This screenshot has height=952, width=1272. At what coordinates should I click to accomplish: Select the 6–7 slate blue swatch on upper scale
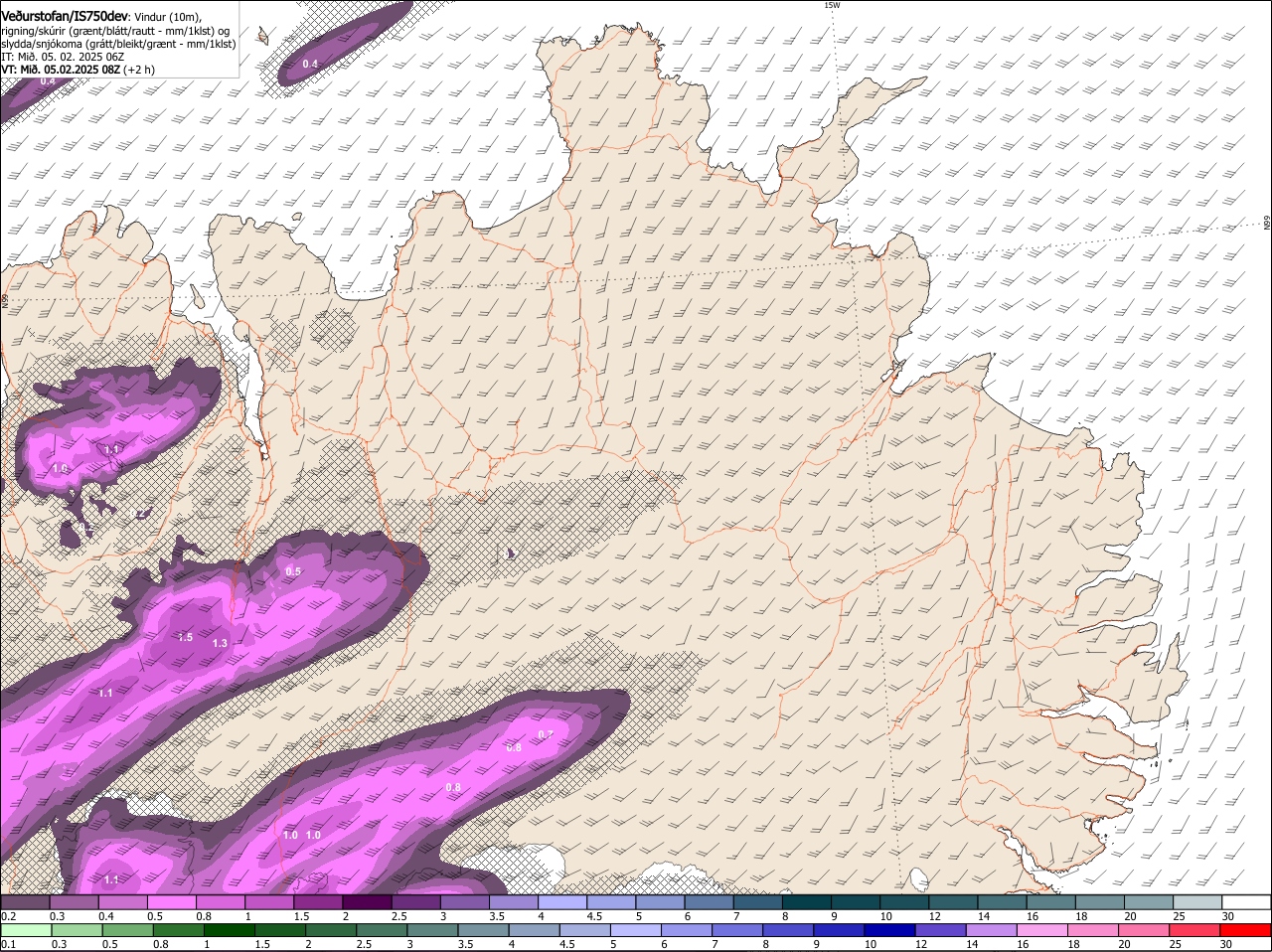pyautogui.click(x=711, y=901)
